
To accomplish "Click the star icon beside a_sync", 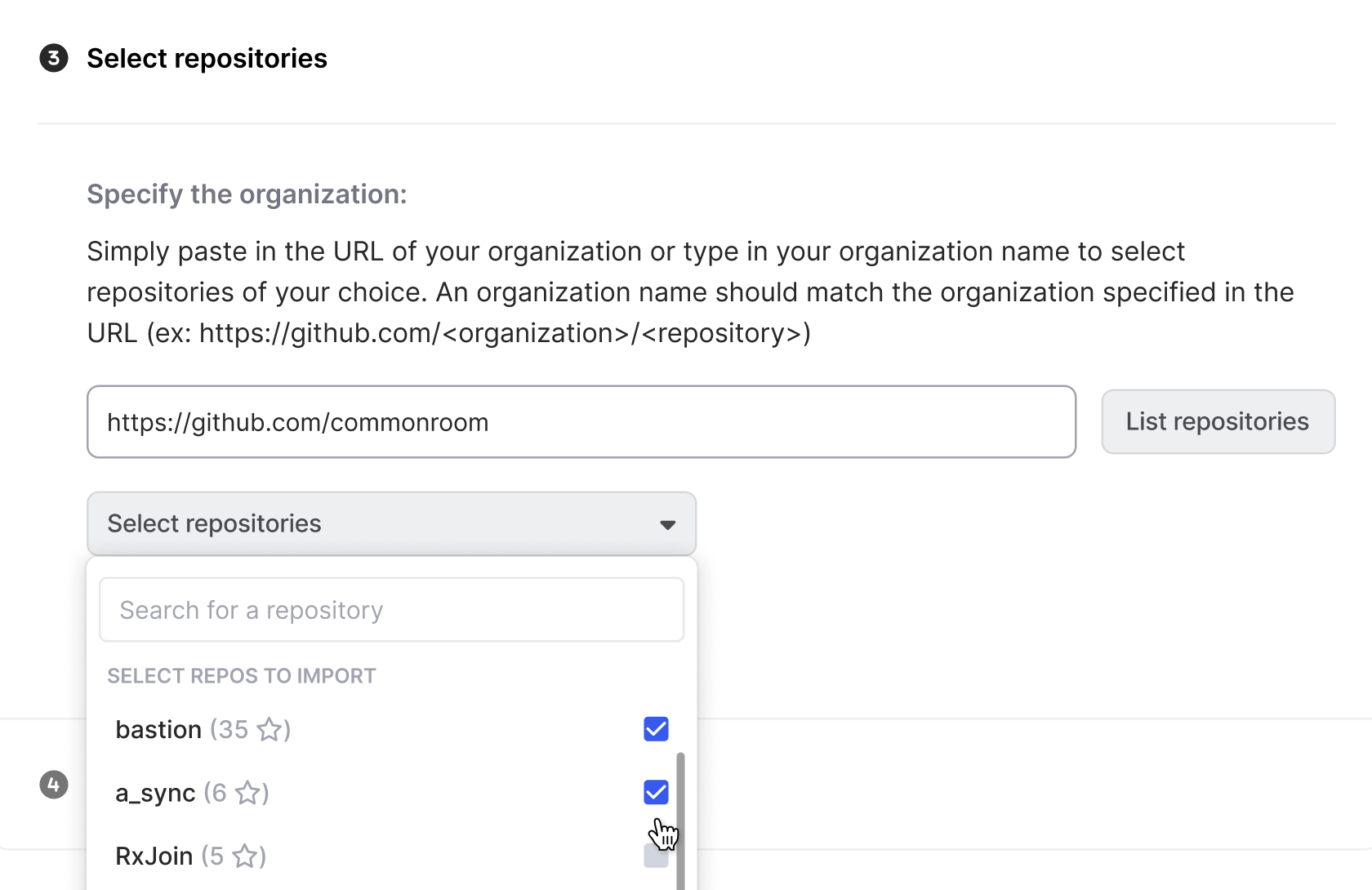I will tap(248, 793).
